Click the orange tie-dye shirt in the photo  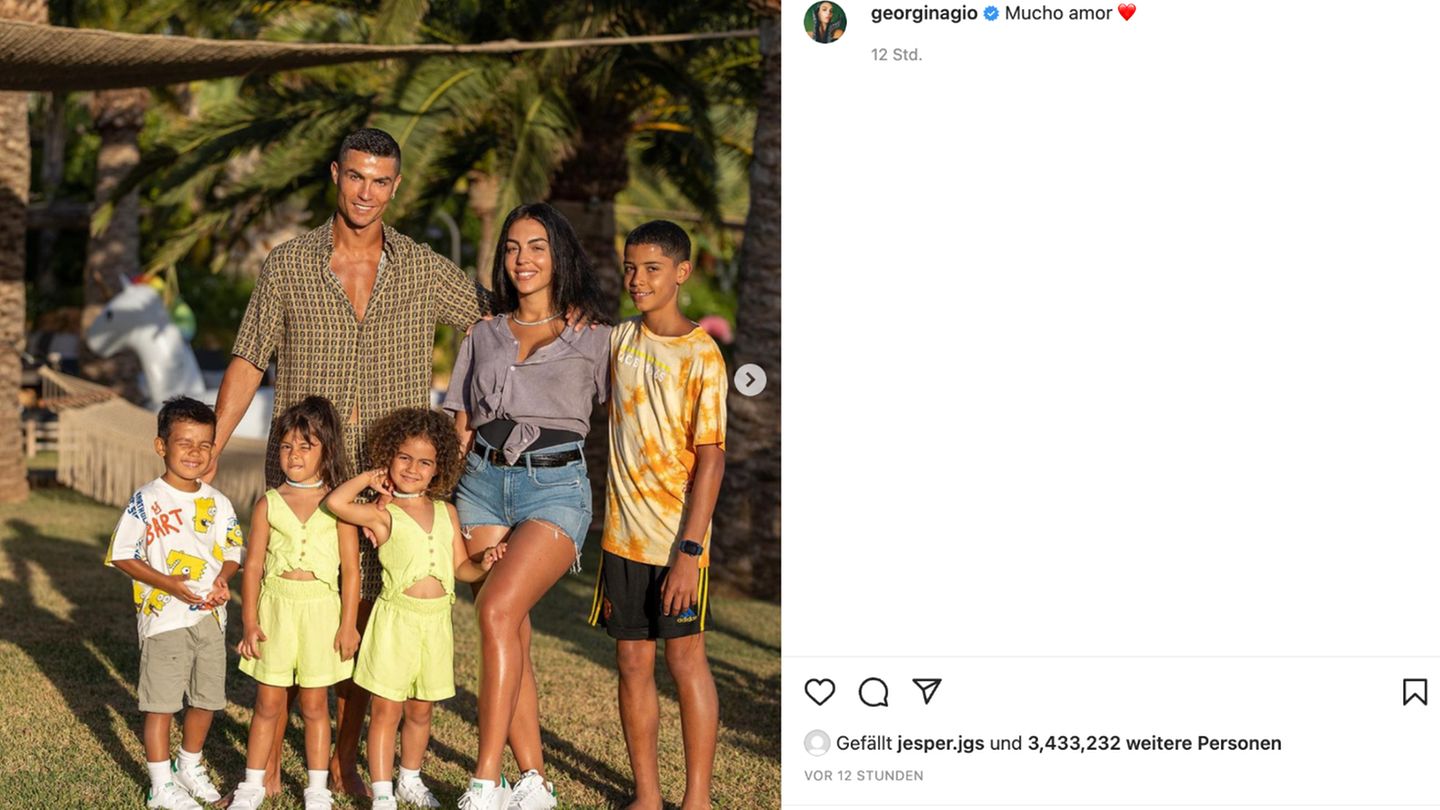[x=662, y=440]
